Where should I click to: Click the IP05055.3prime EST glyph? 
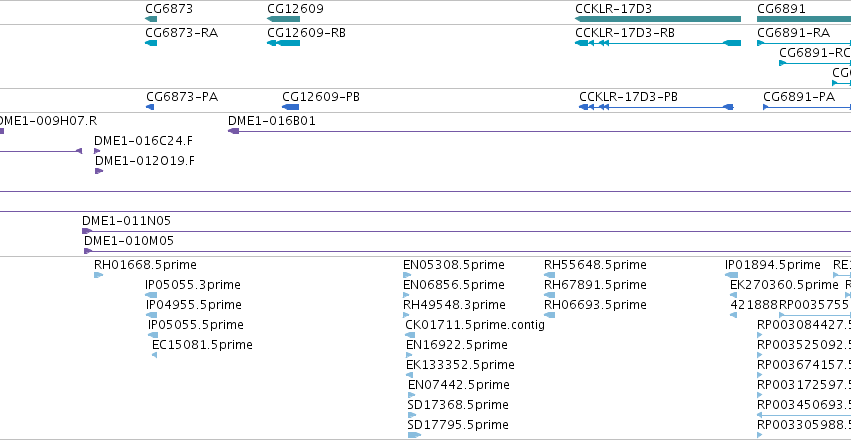click(x=151, y=295)
